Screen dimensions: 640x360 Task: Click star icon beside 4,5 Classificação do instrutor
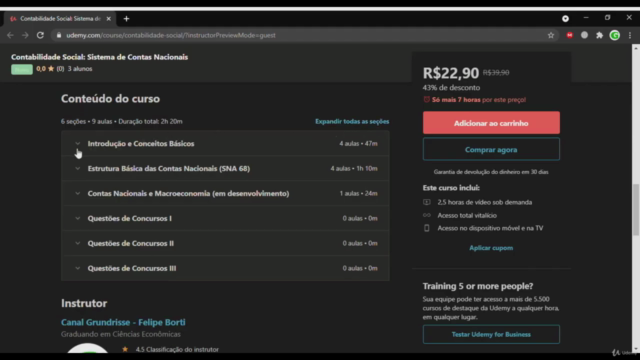[125, 349]
